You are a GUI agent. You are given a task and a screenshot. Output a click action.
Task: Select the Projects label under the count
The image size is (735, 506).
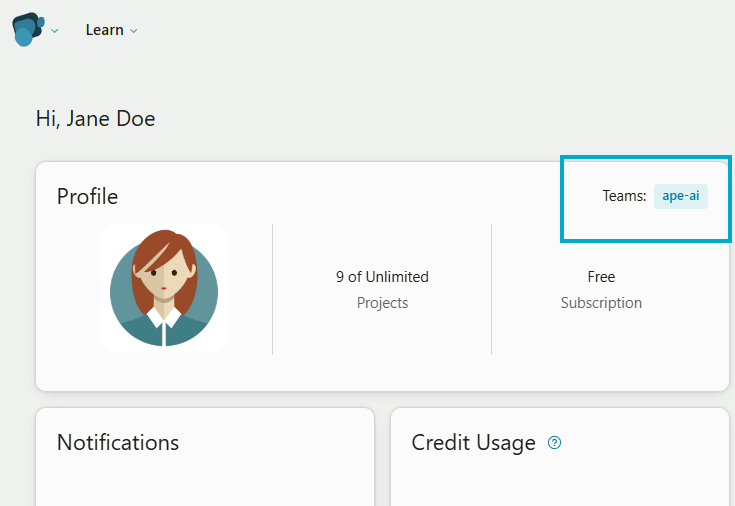click(x=382, y=303)
